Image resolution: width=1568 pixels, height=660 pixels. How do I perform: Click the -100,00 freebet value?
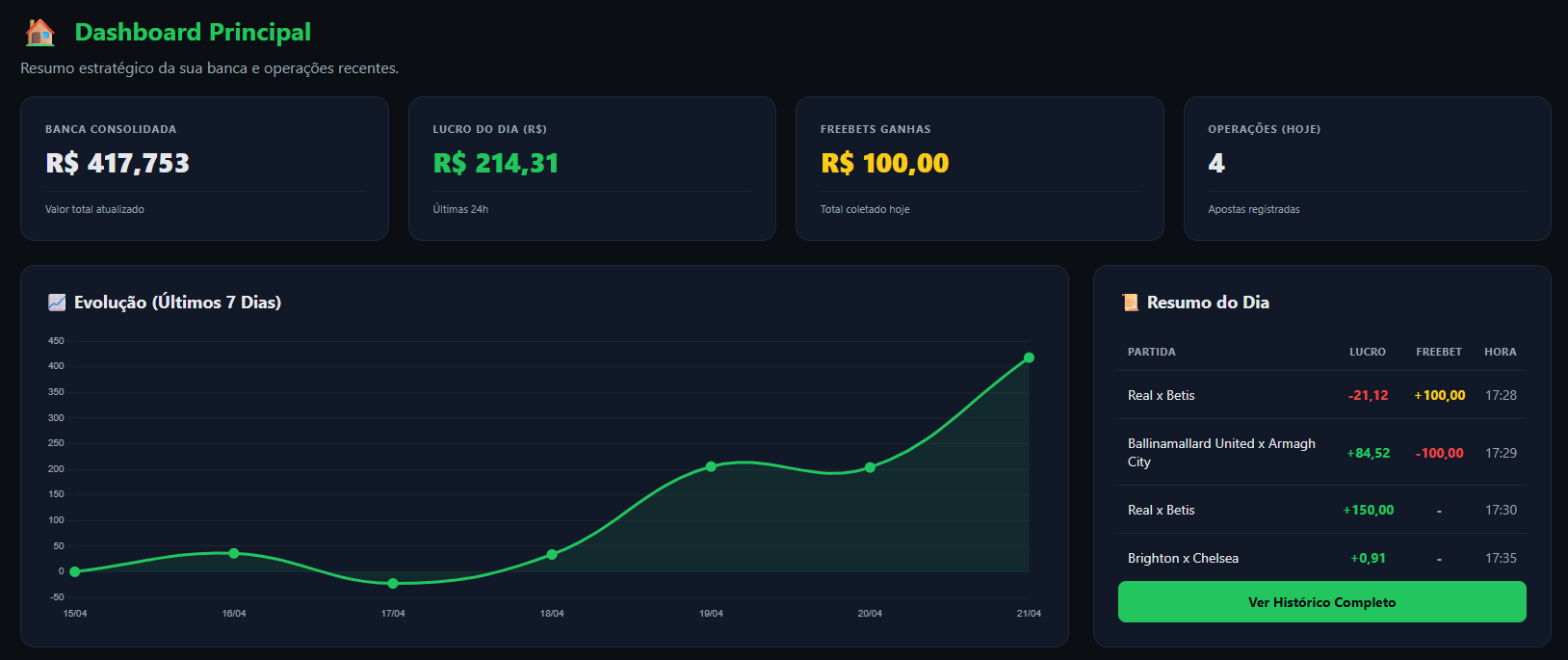coord(1440,453)
